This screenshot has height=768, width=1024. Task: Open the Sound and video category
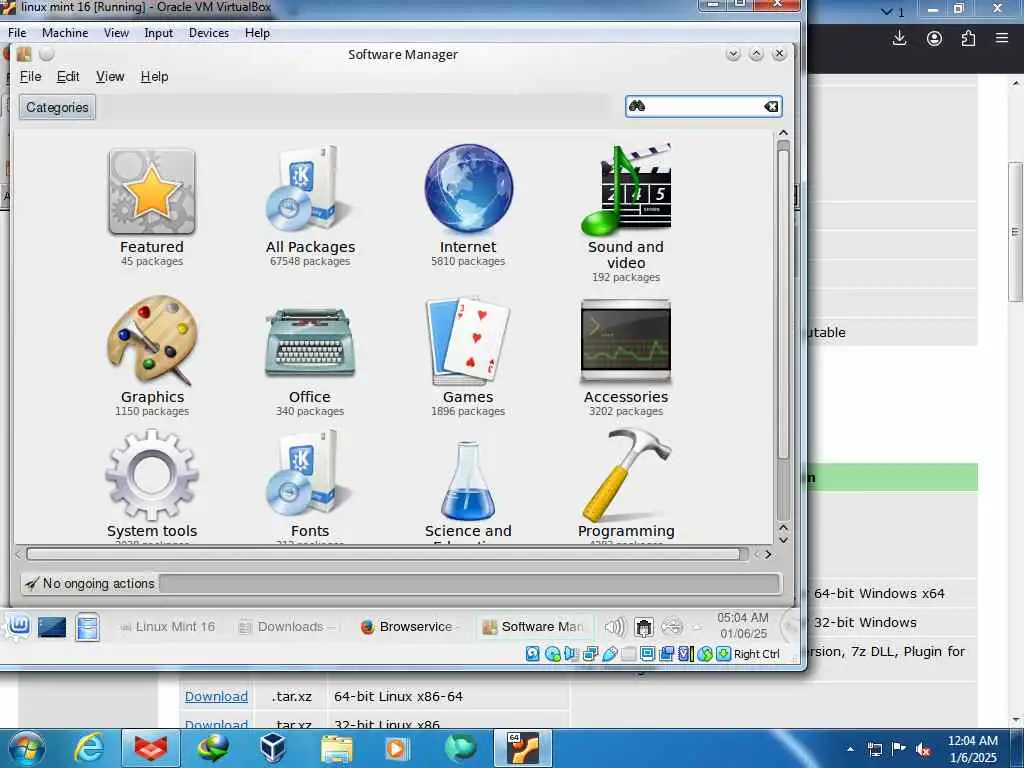pyautogui.click(x=626, y=212)
